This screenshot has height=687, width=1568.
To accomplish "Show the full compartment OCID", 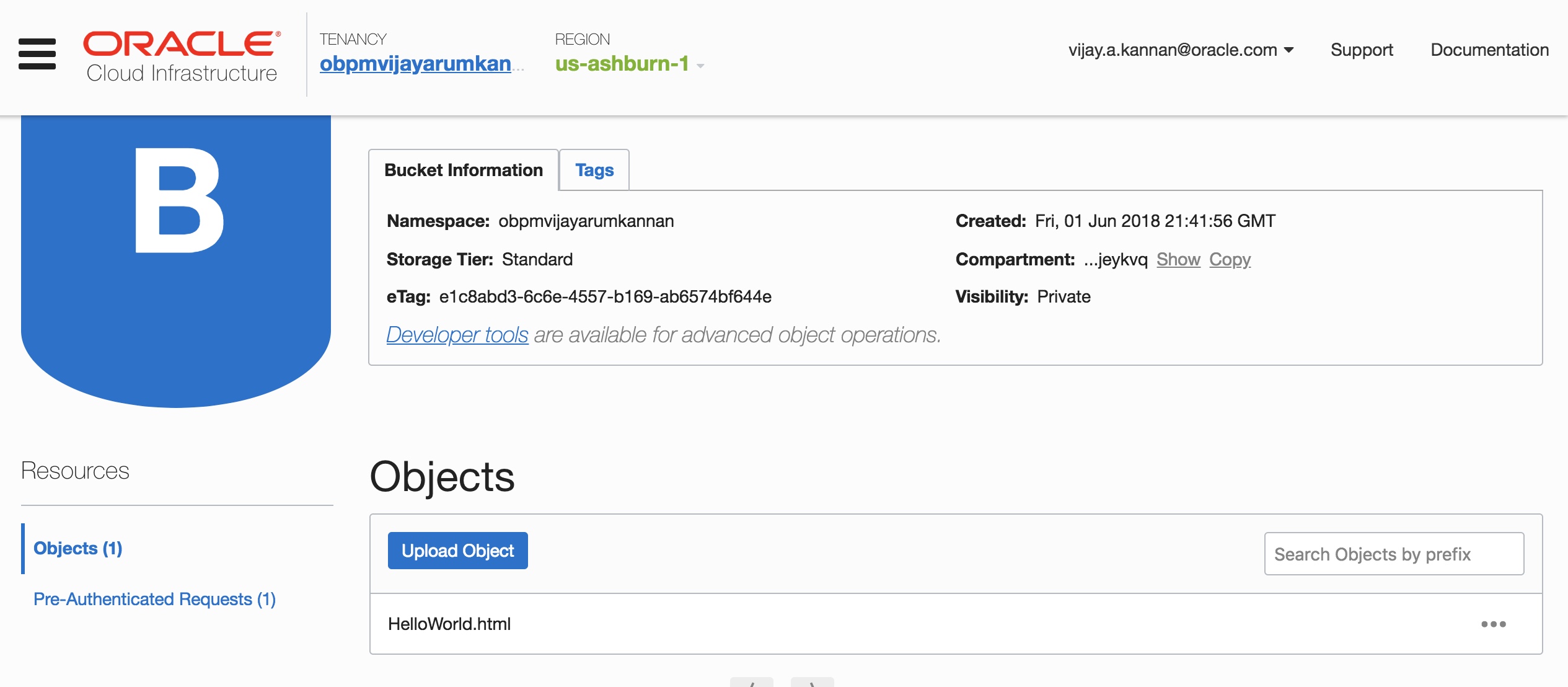I will point(1178,259).
